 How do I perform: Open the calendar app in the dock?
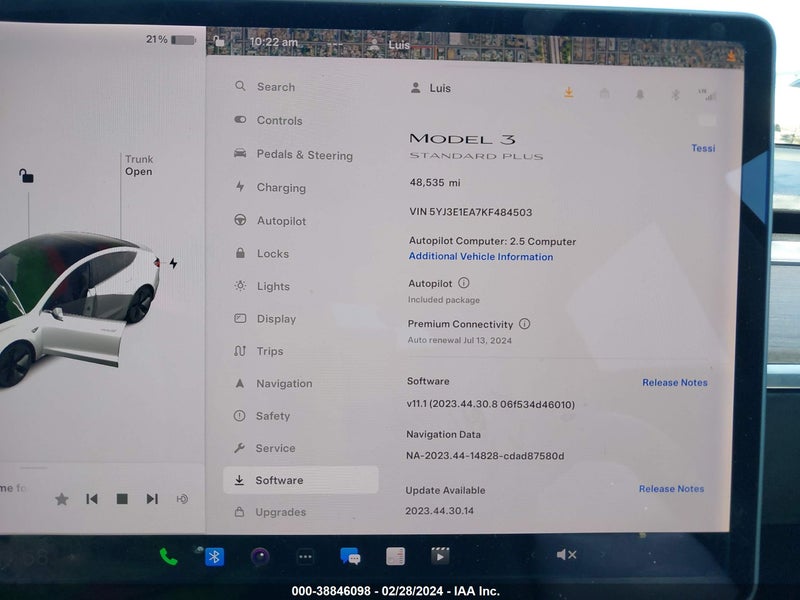click(395, 556)
